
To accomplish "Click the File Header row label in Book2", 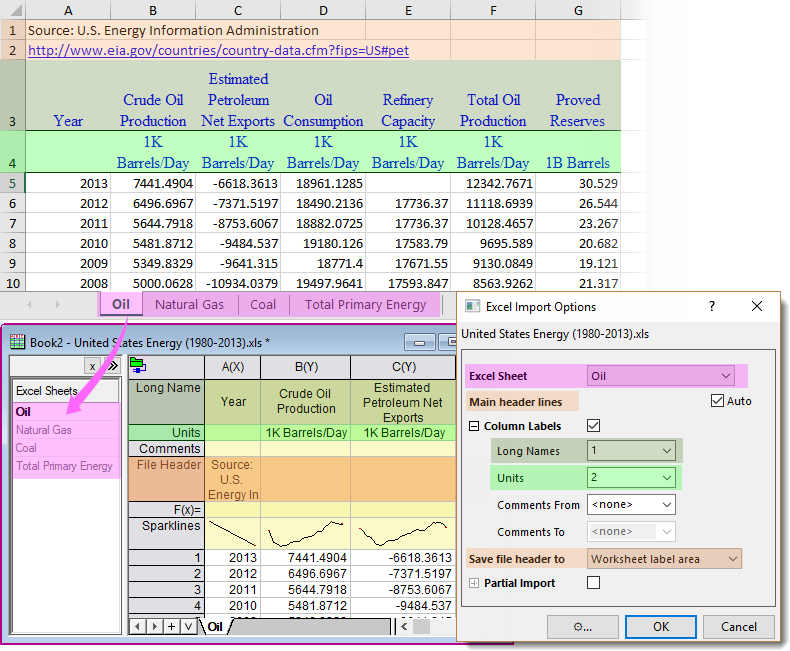I will (167, 479).
